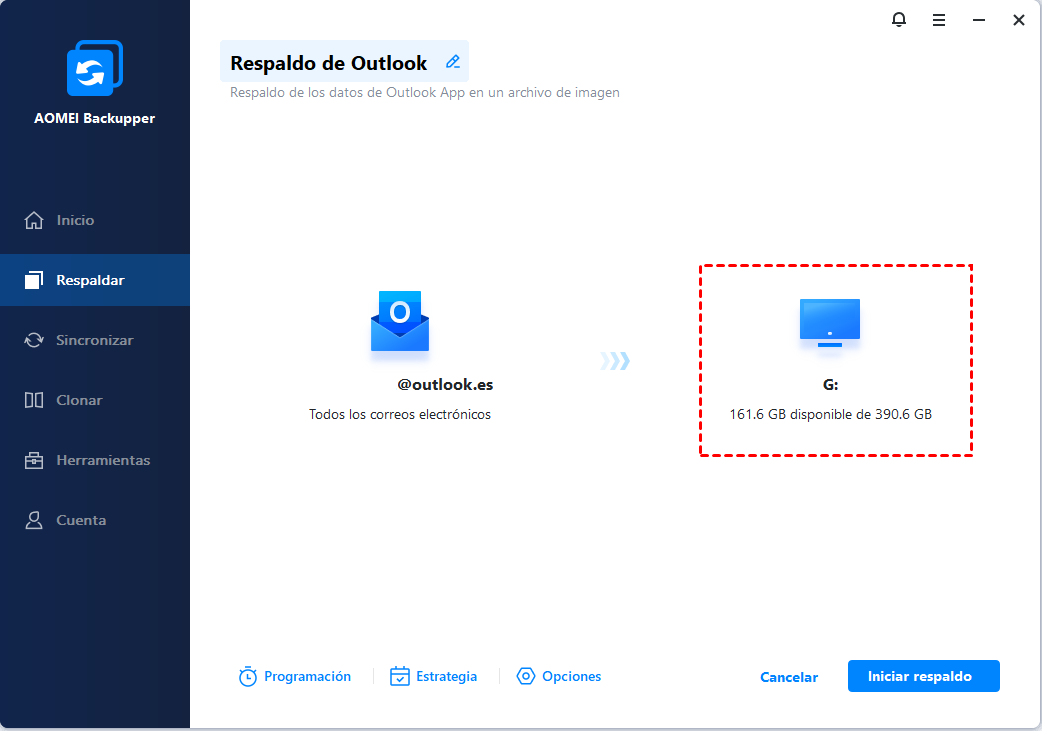Open Opciones settings
Screen dimensions: 1042x731
(558, 676)
